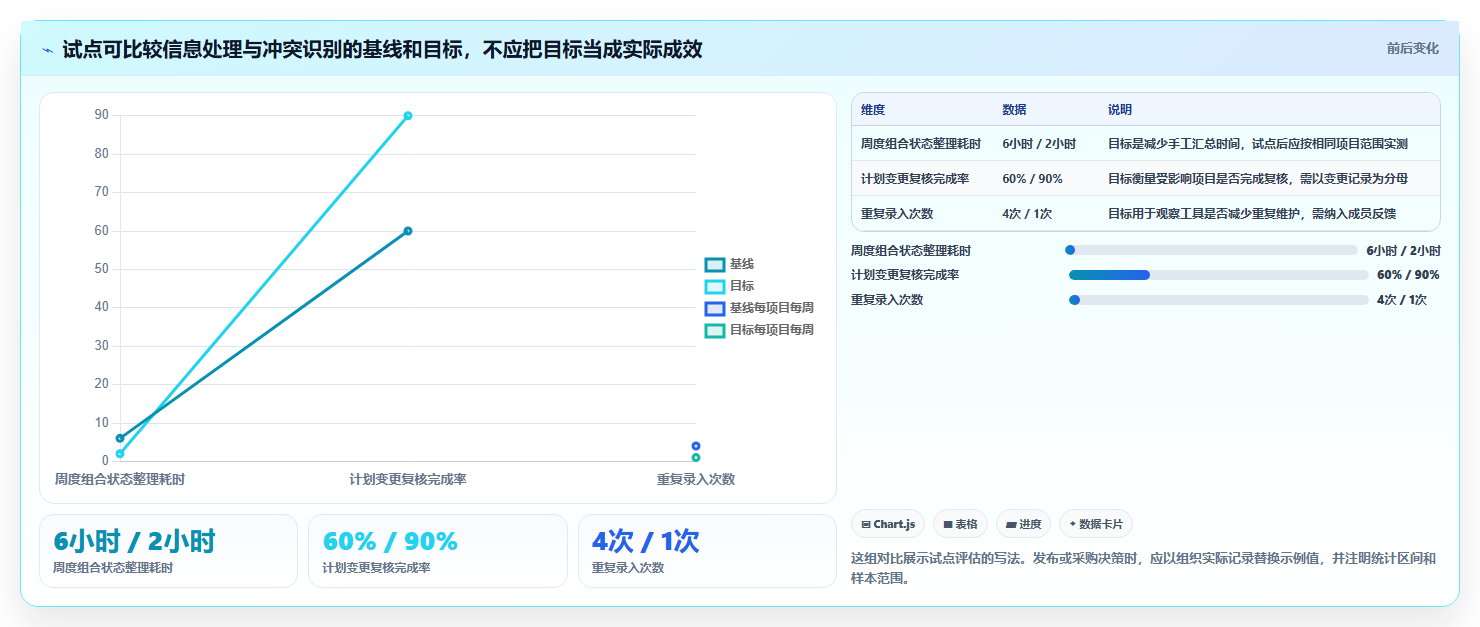
Task: Toggle the 基线每项目每周 legend entry
Action: pos(759,308)
